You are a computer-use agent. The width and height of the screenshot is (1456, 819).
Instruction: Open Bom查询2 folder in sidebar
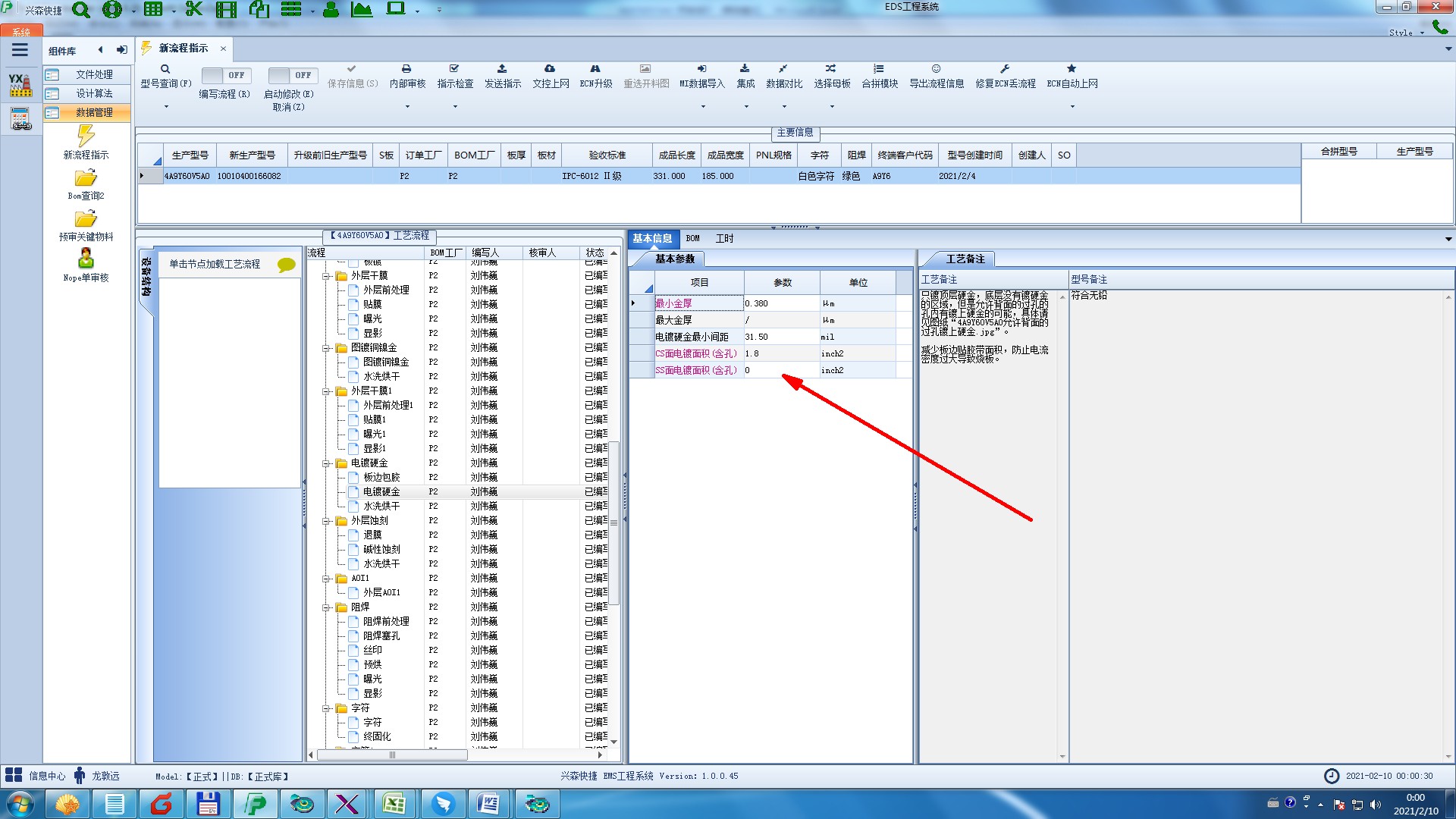pyautogui.click(x=86, y=178)
